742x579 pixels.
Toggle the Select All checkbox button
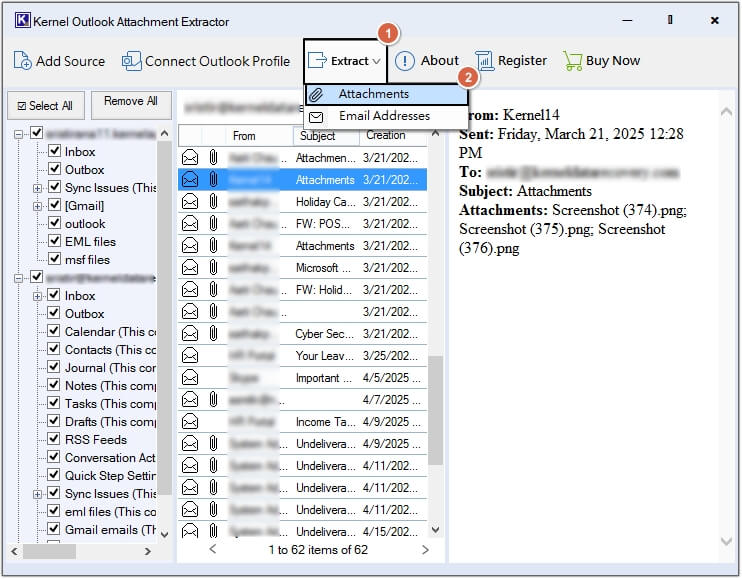(x=45, y=105)
